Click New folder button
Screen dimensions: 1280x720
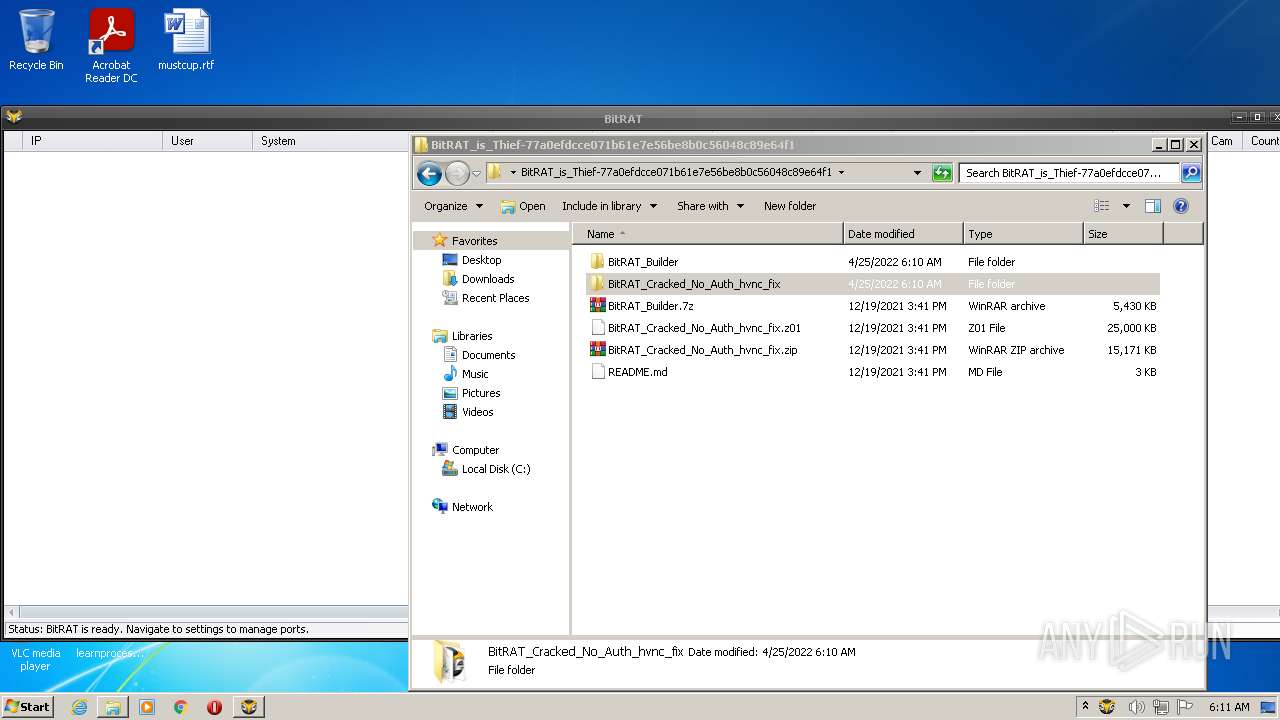coord(790,206)
